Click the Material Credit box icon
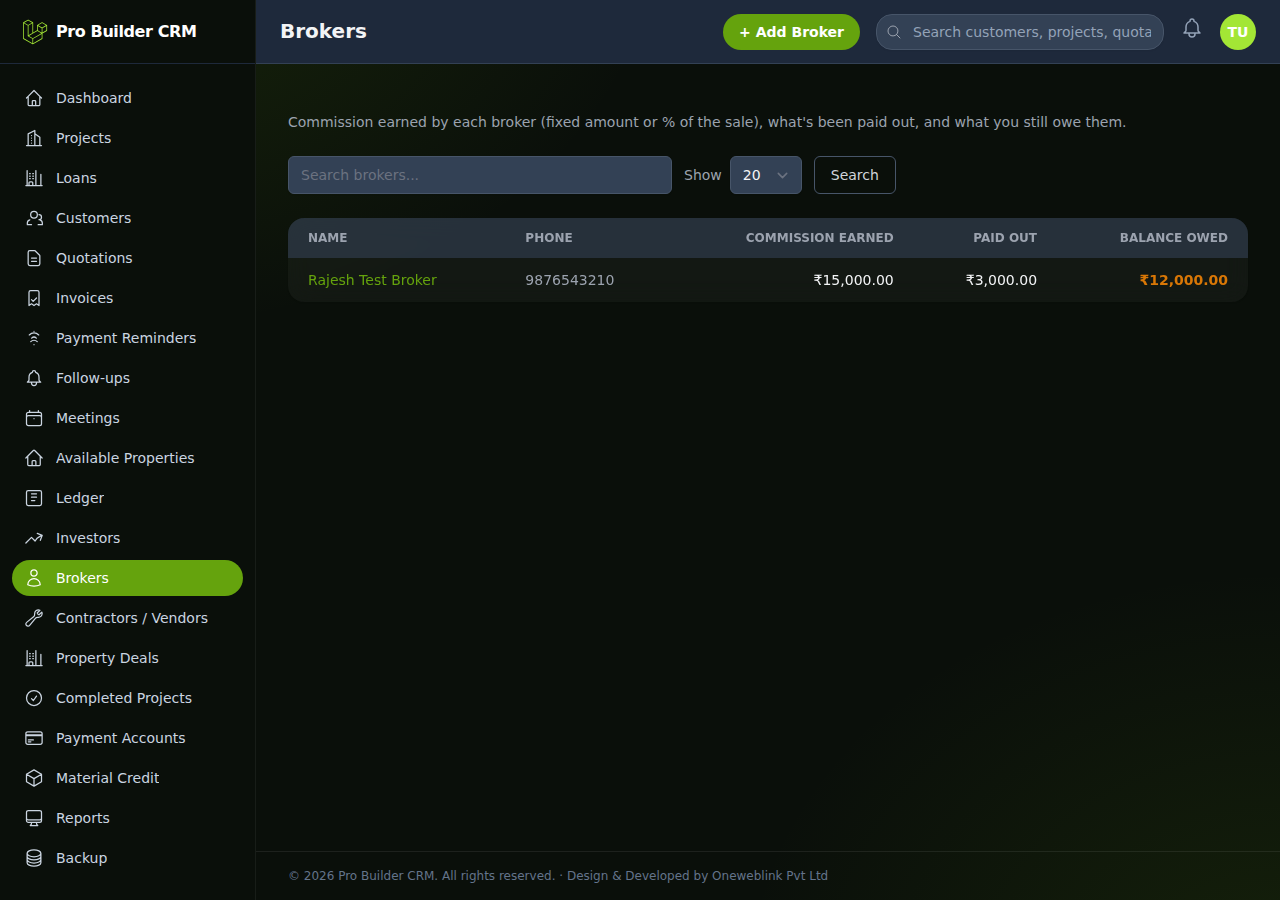 [34, 778]
